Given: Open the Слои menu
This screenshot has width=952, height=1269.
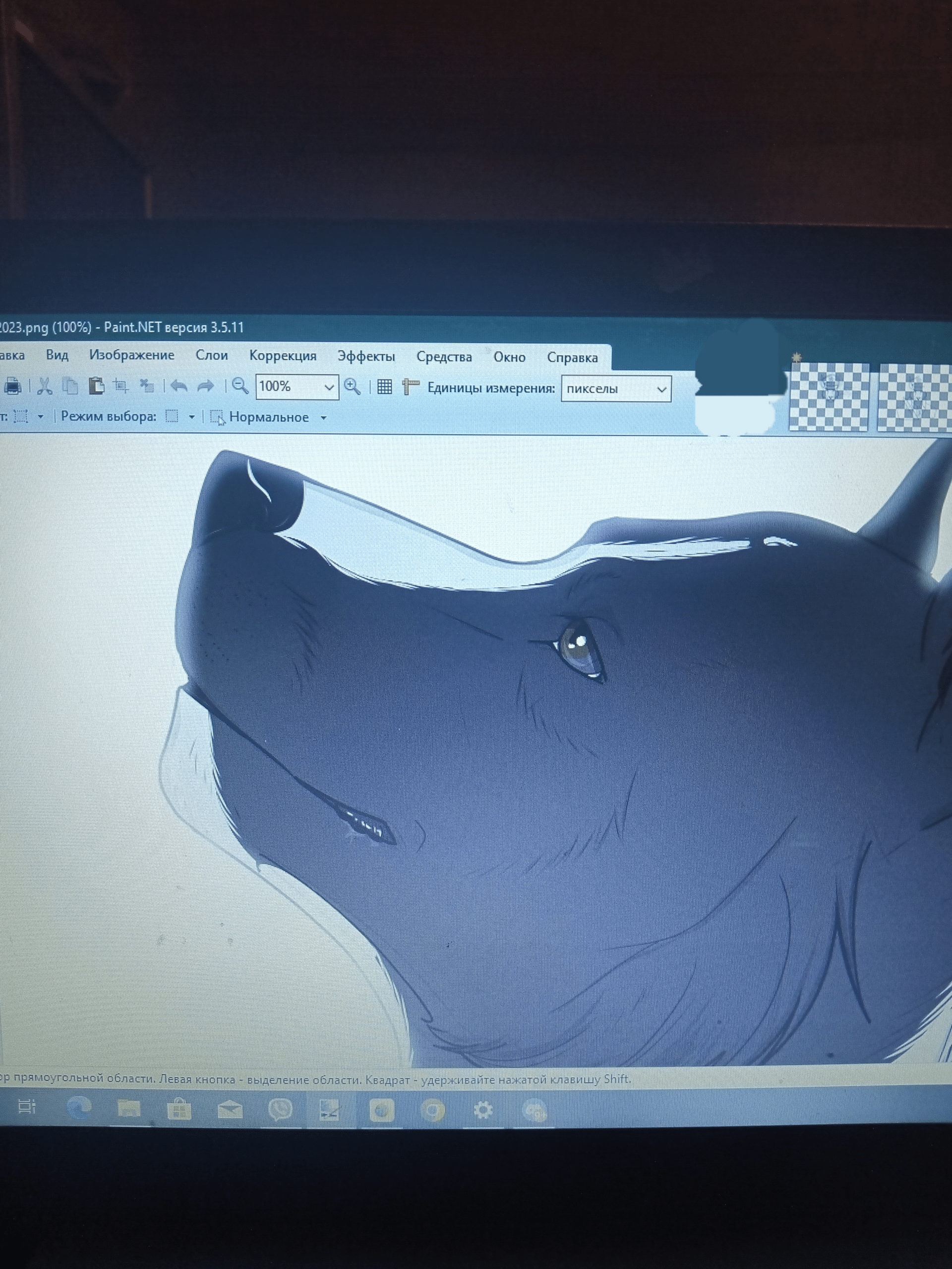Looking at the screenshot, I should click(212, 355).
